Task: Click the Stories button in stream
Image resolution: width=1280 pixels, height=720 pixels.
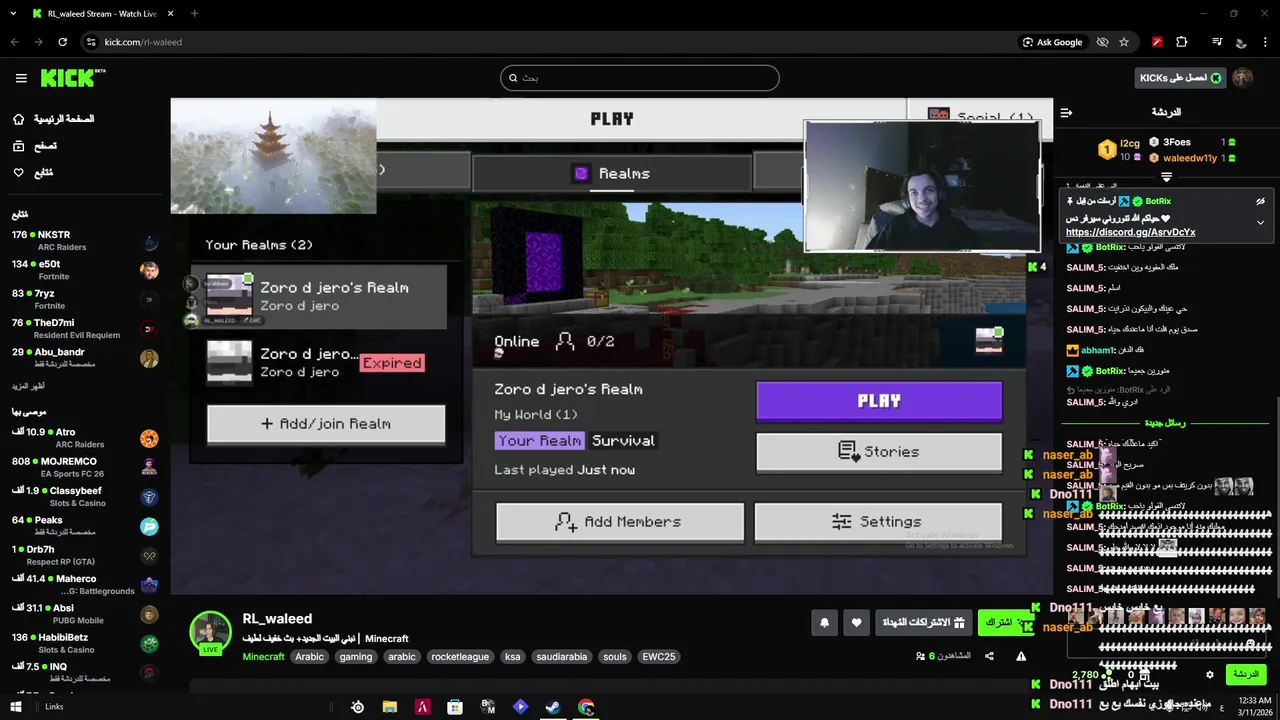Action: (879, 452)
